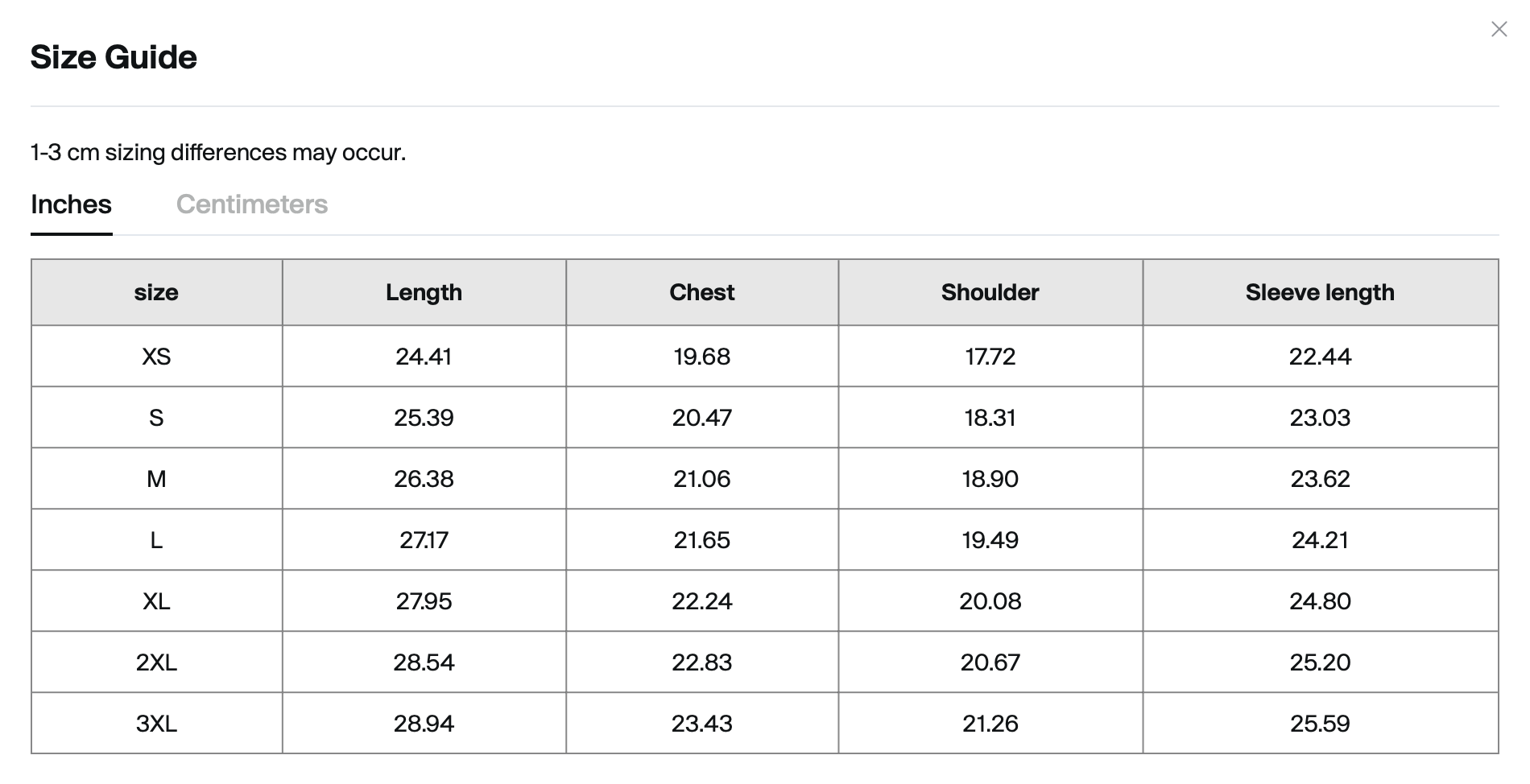This screenshot has width=1530, height=784.
Task: Click the M sleeve length value 23.62
Action: 1320,479
